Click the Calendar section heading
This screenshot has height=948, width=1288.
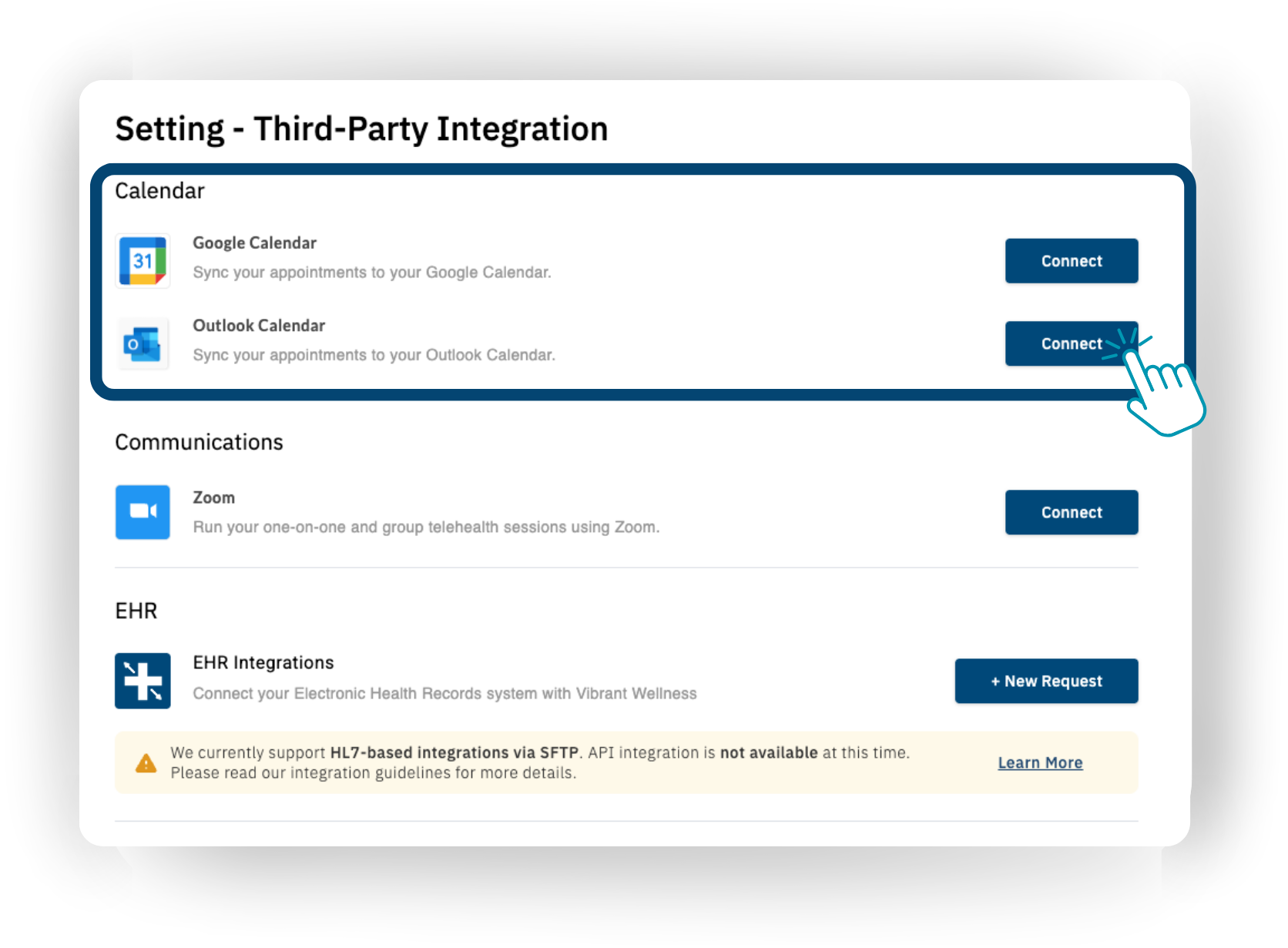click(x=159, y=191)
